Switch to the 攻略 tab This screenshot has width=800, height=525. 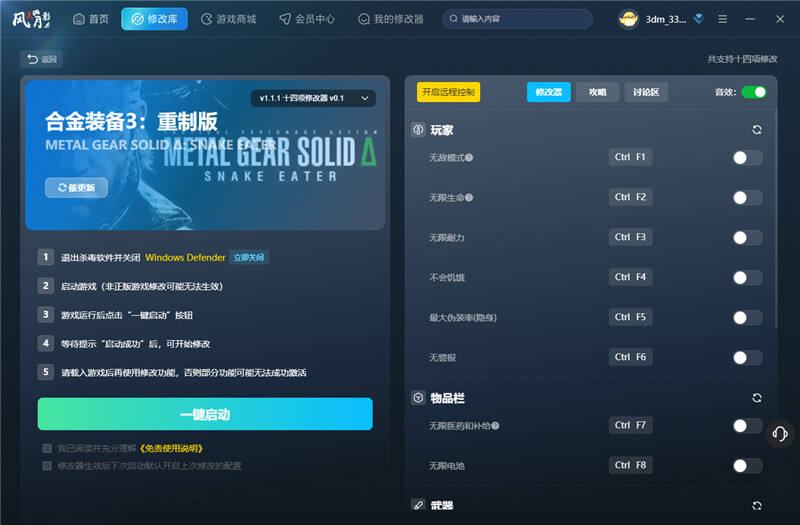tap(597, 92)
